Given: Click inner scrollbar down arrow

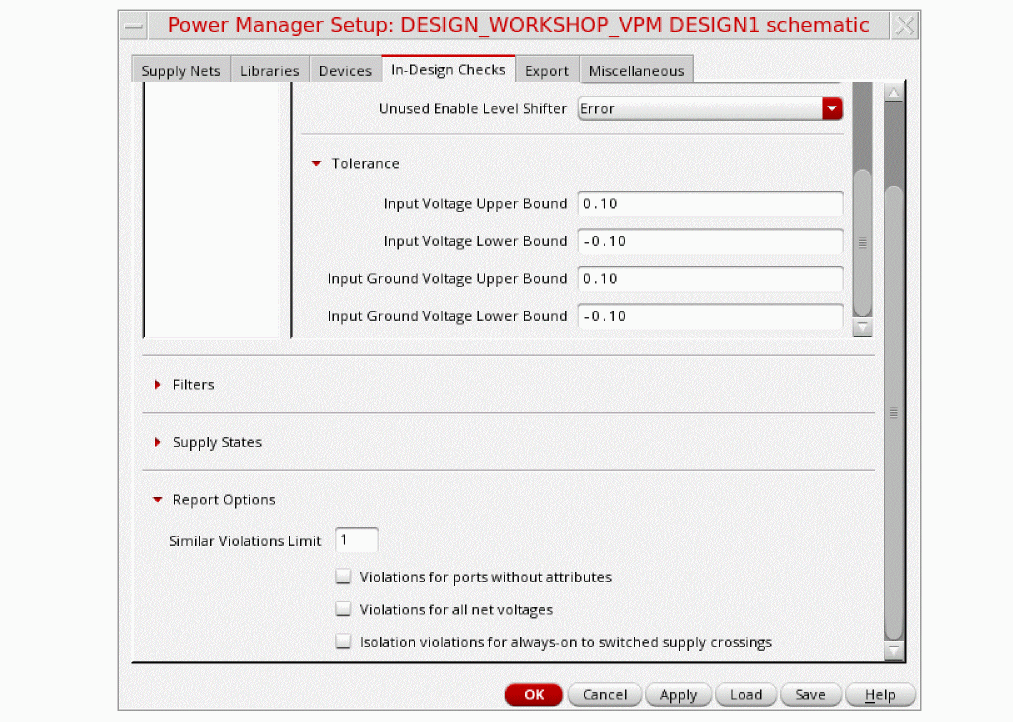Looking at the screenshot, I should coord(863,327).
